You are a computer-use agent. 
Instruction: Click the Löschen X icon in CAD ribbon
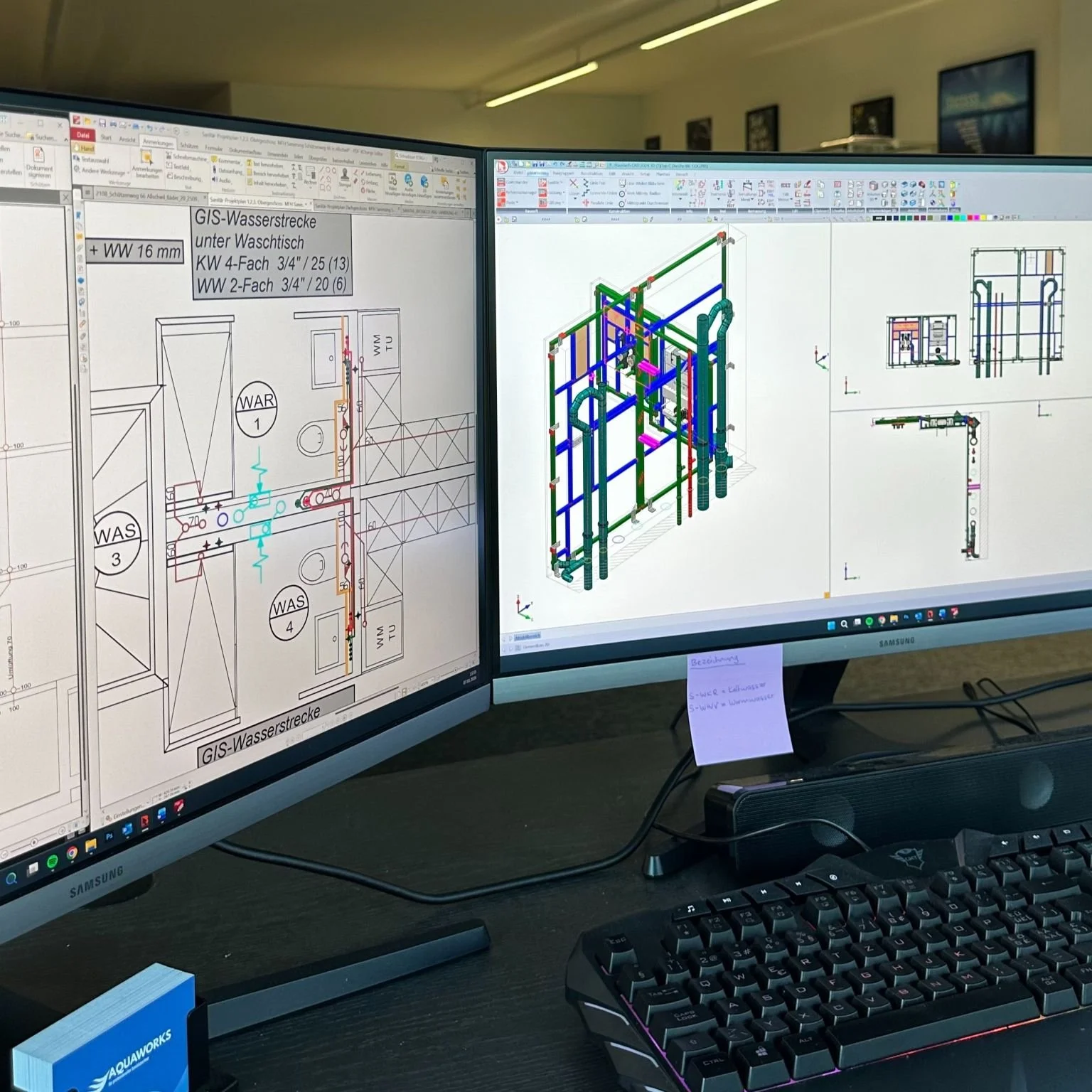click(x=574, y=185)
